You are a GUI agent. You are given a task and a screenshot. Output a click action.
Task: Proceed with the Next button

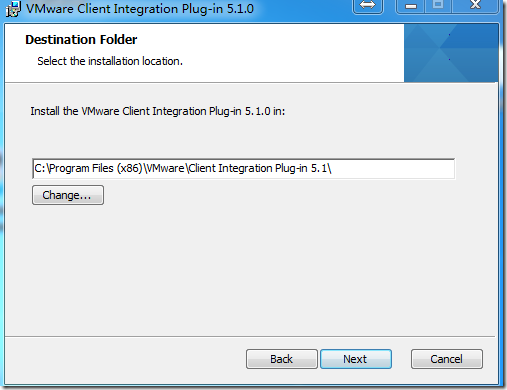pos(356,359)
